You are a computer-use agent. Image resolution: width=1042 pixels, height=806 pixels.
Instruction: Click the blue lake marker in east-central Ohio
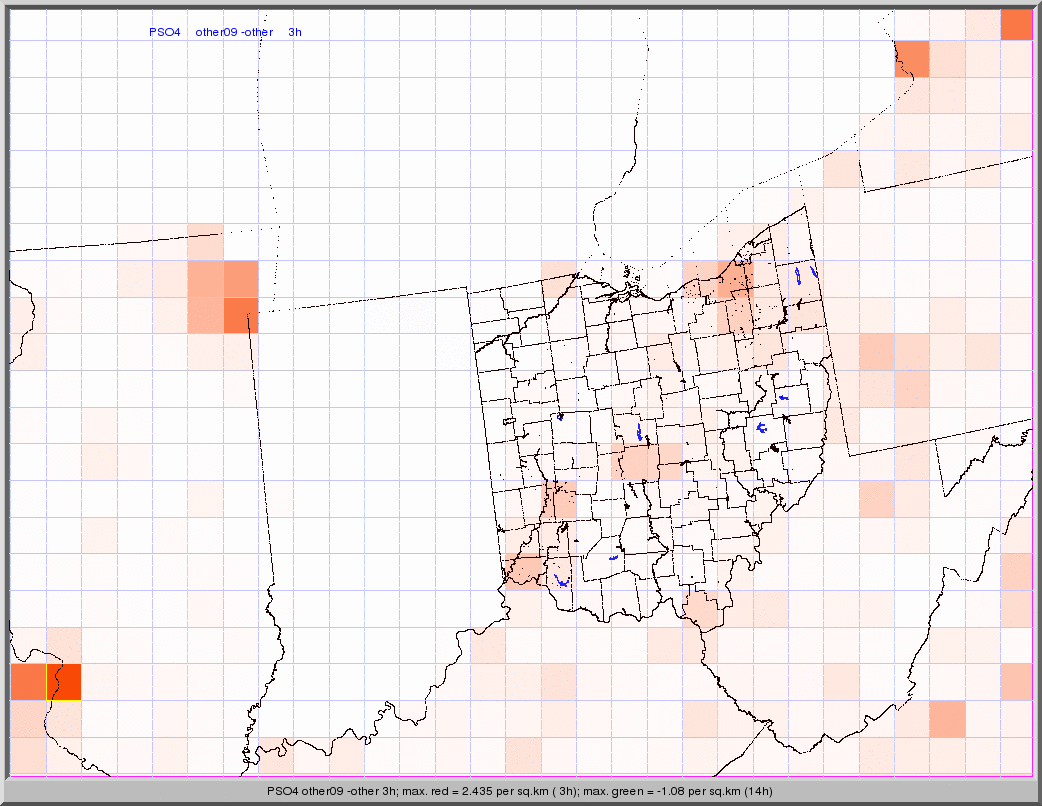(x=762, y=428)
